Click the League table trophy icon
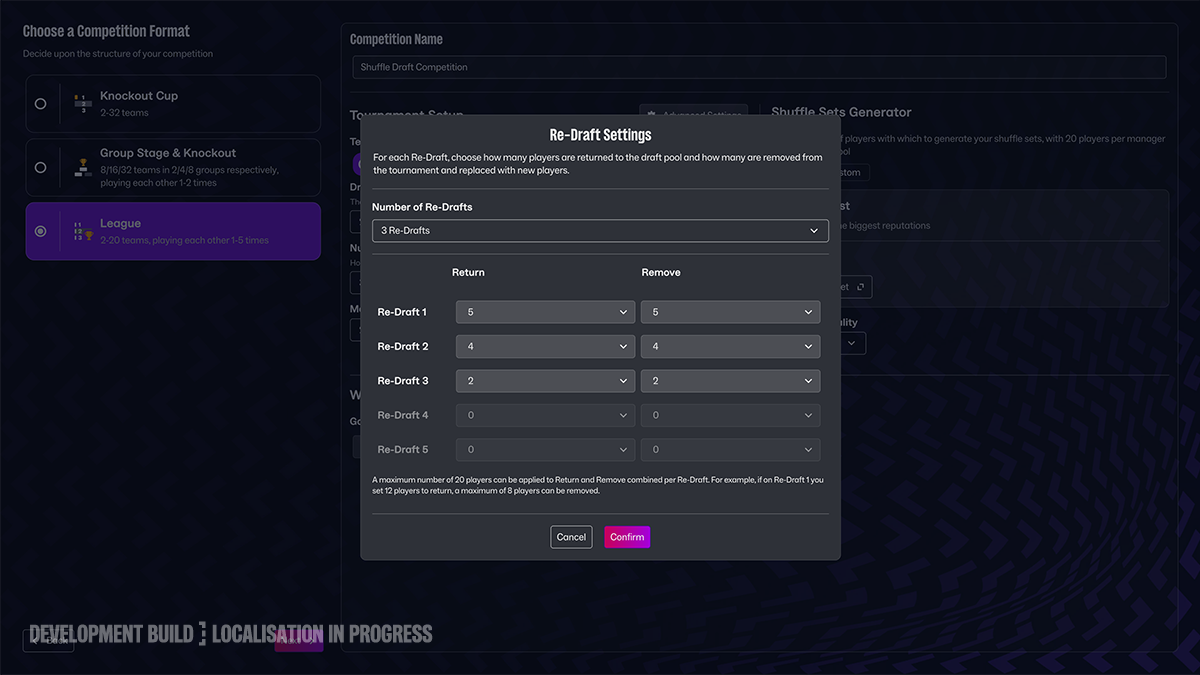The image size is (1200, 675). tap(83, 231)
